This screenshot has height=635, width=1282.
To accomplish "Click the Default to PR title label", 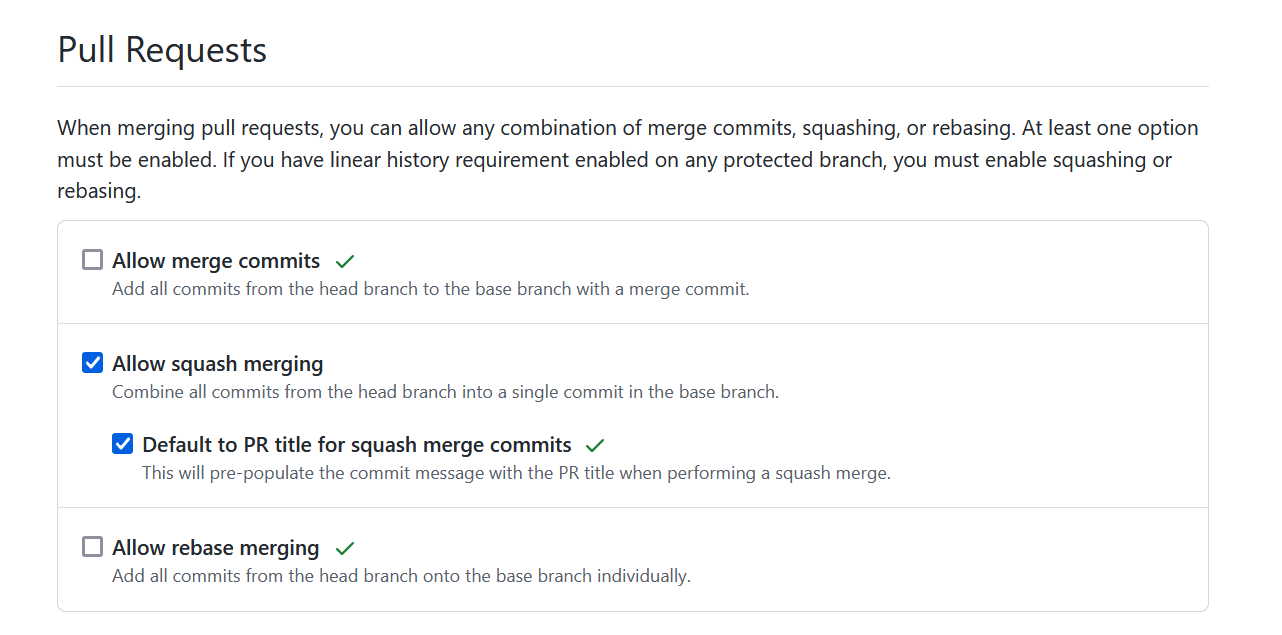I will point(357,443).
